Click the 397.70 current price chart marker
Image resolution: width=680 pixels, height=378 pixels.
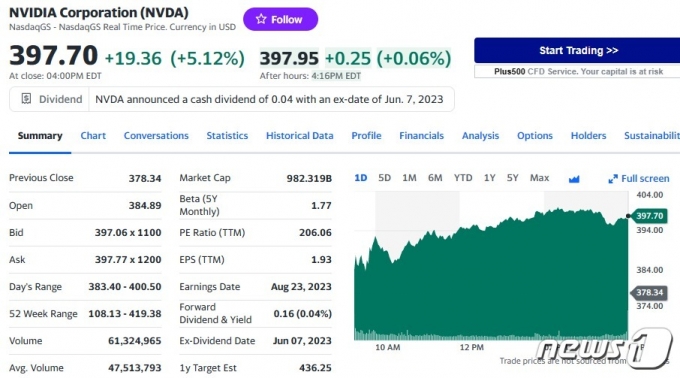649,216
